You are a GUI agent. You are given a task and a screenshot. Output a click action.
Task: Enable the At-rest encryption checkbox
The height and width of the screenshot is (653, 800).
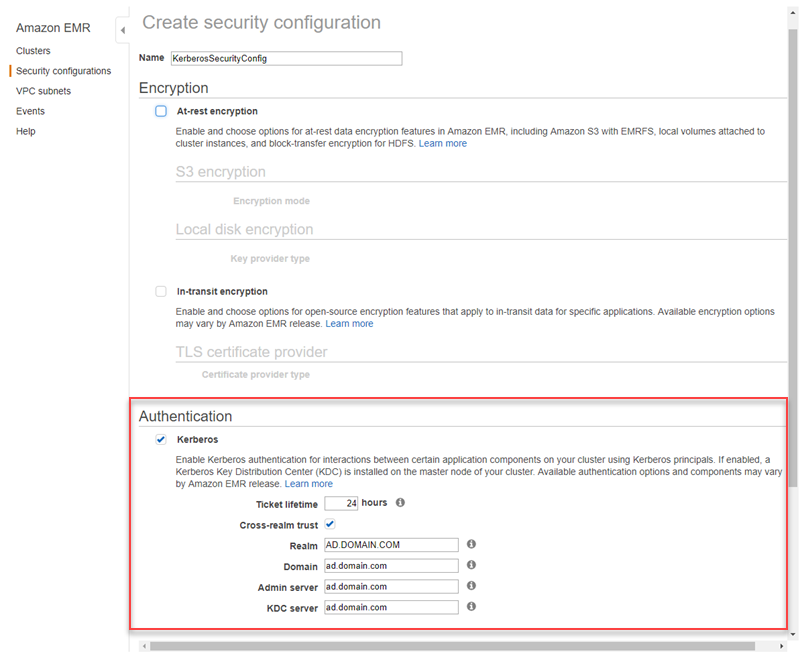pos(161,112)
